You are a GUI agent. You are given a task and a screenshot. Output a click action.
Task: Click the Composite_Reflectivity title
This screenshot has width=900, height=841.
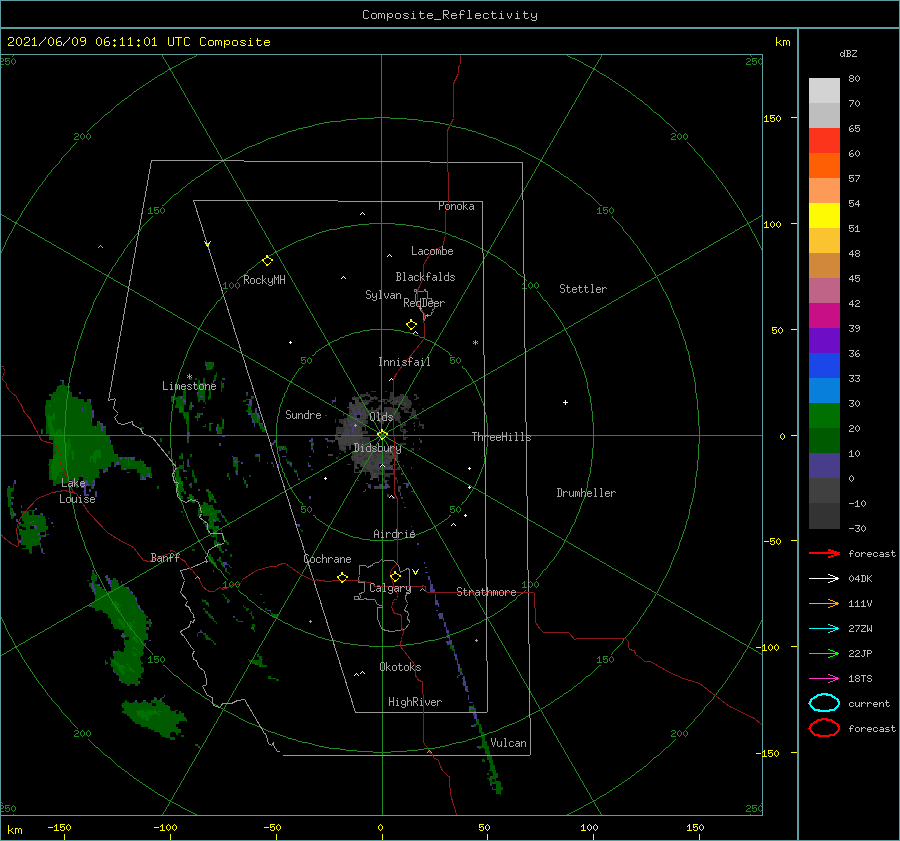point(450,15)
